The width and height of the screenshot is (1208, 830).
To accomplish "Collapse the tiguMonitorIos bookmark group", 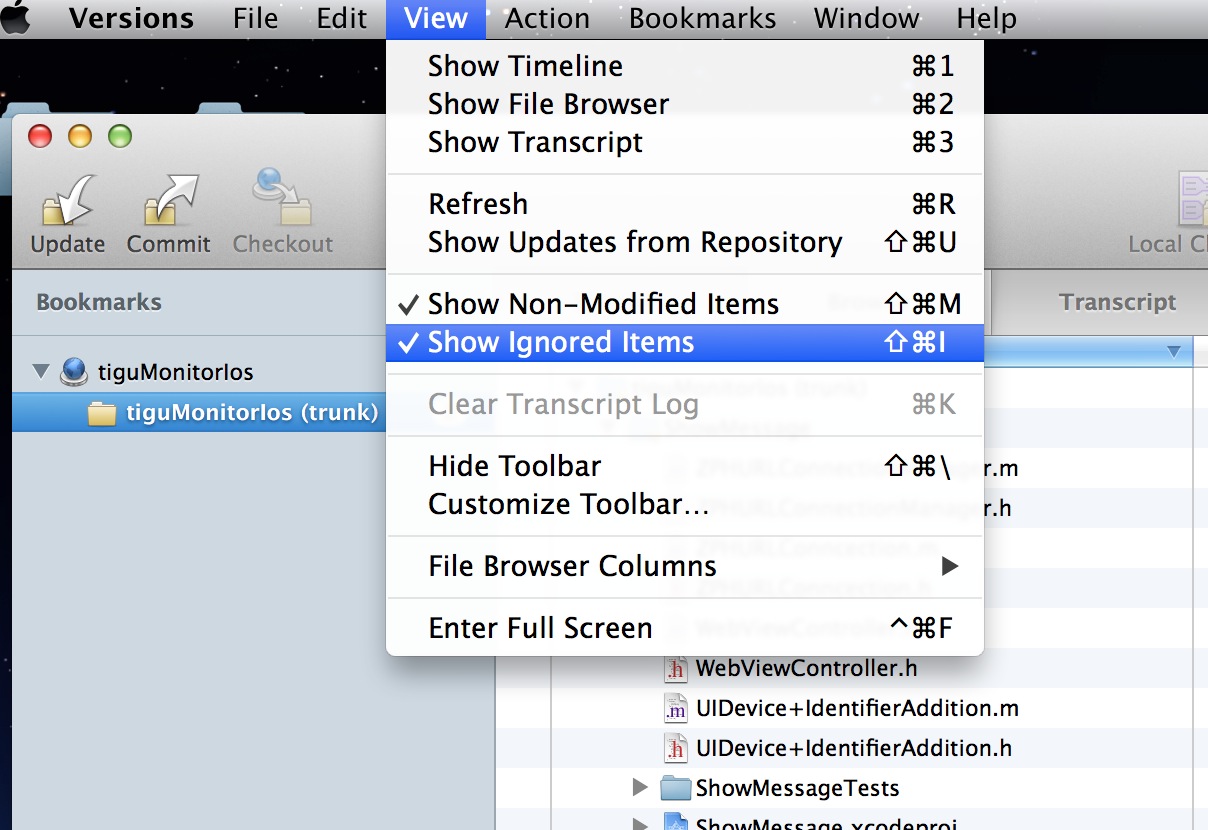I will tap(40, 372).
